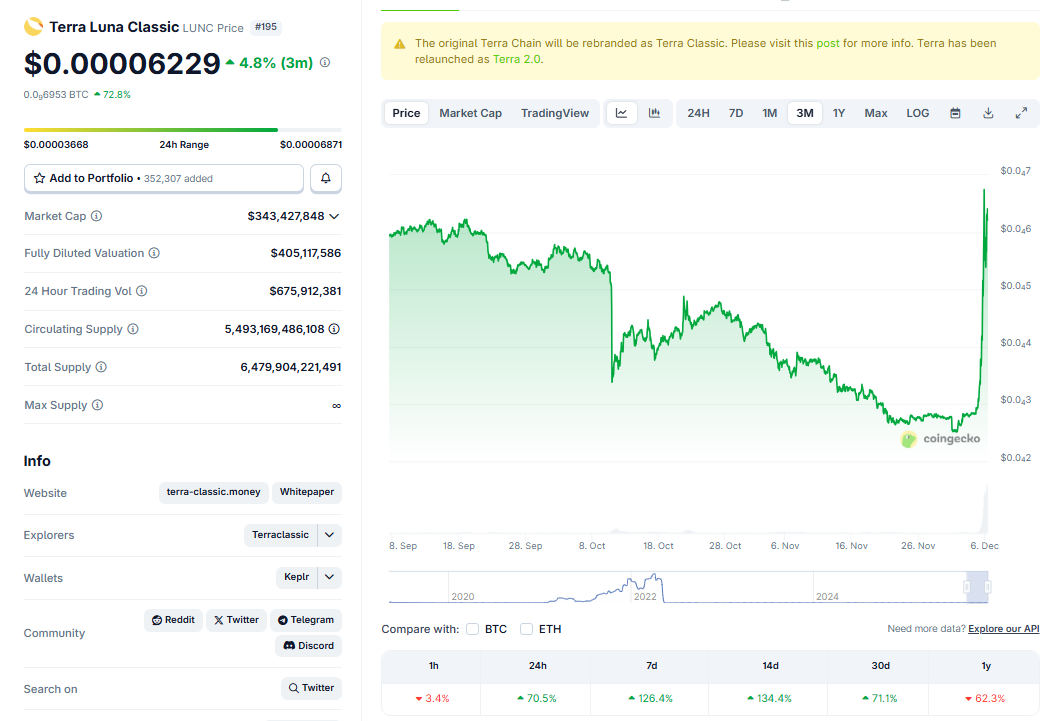Enable ETH comparison checkbox

[527, 629]
